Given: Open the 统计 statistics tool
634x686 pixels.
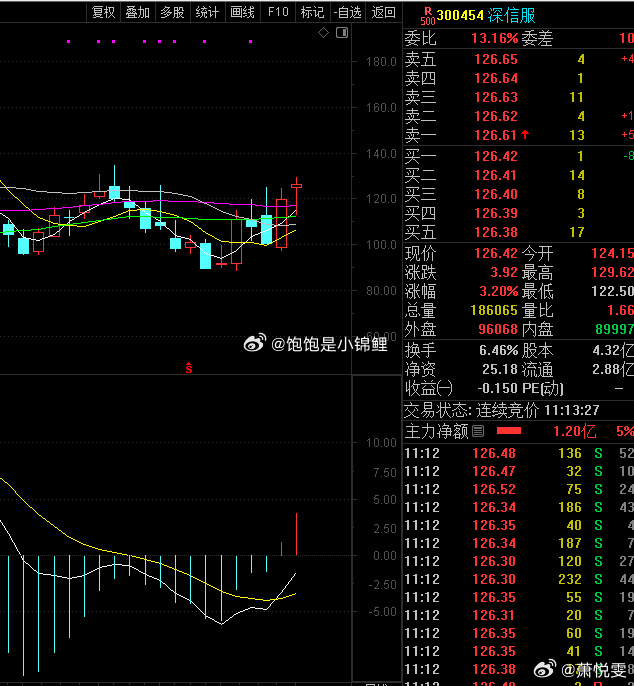Looking at the screenshot, I should (x=207, y=12).
